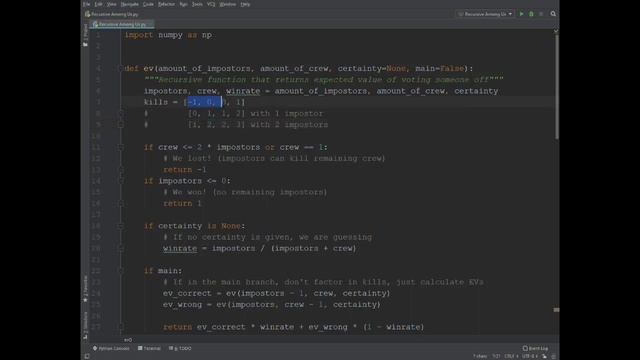Viewport: 640px width, 360px height.
Task: Open the VCS menu
Action: tap(211, 4)
